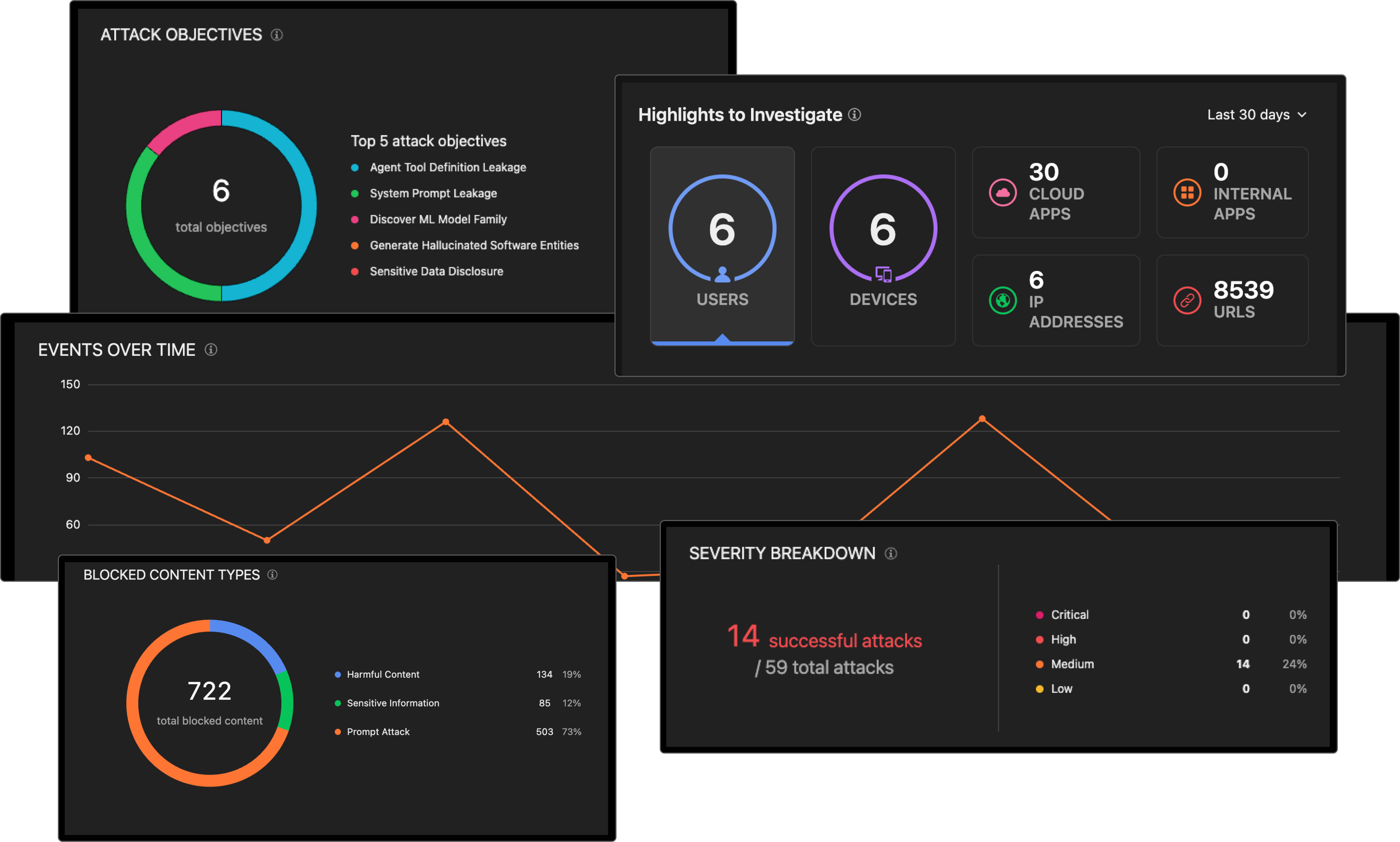The width and height of the screenshot is (1400, 842).
Task: Click the 14 successful attacks text
Action: pyautogui.click(x=824, y=637)
